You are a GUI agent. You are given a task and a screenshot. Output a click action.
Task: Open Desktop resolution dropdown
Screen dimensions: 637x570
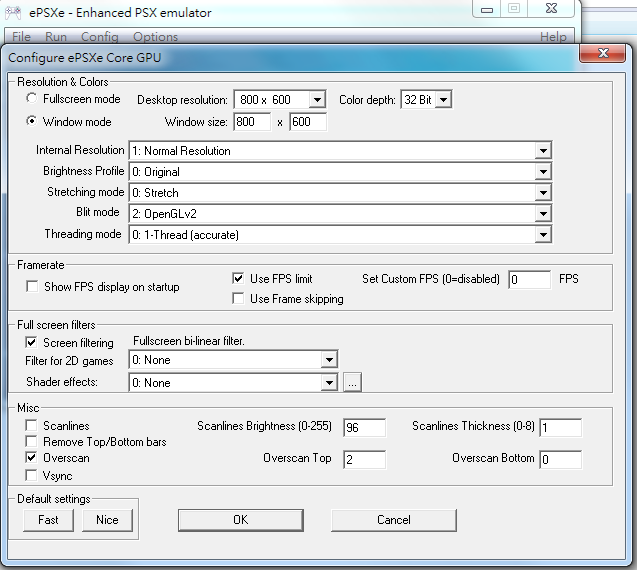tap(317, 100)
